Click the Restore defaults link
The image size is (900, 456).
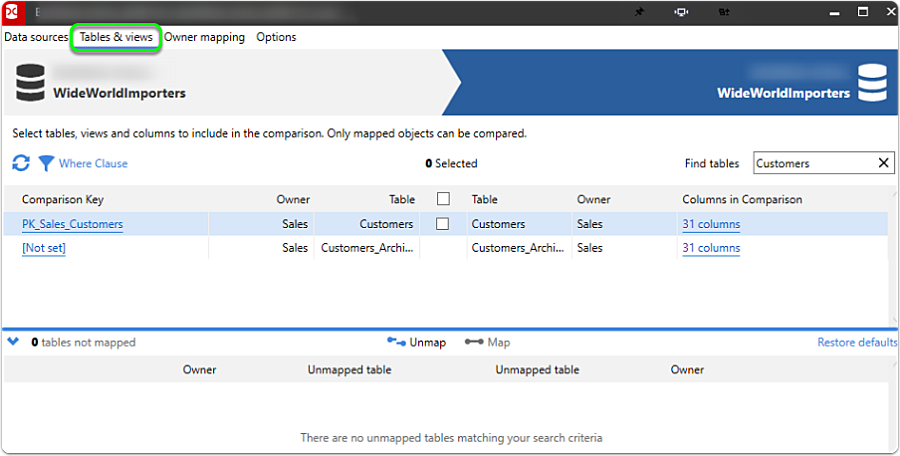click(x=856, y=342)
